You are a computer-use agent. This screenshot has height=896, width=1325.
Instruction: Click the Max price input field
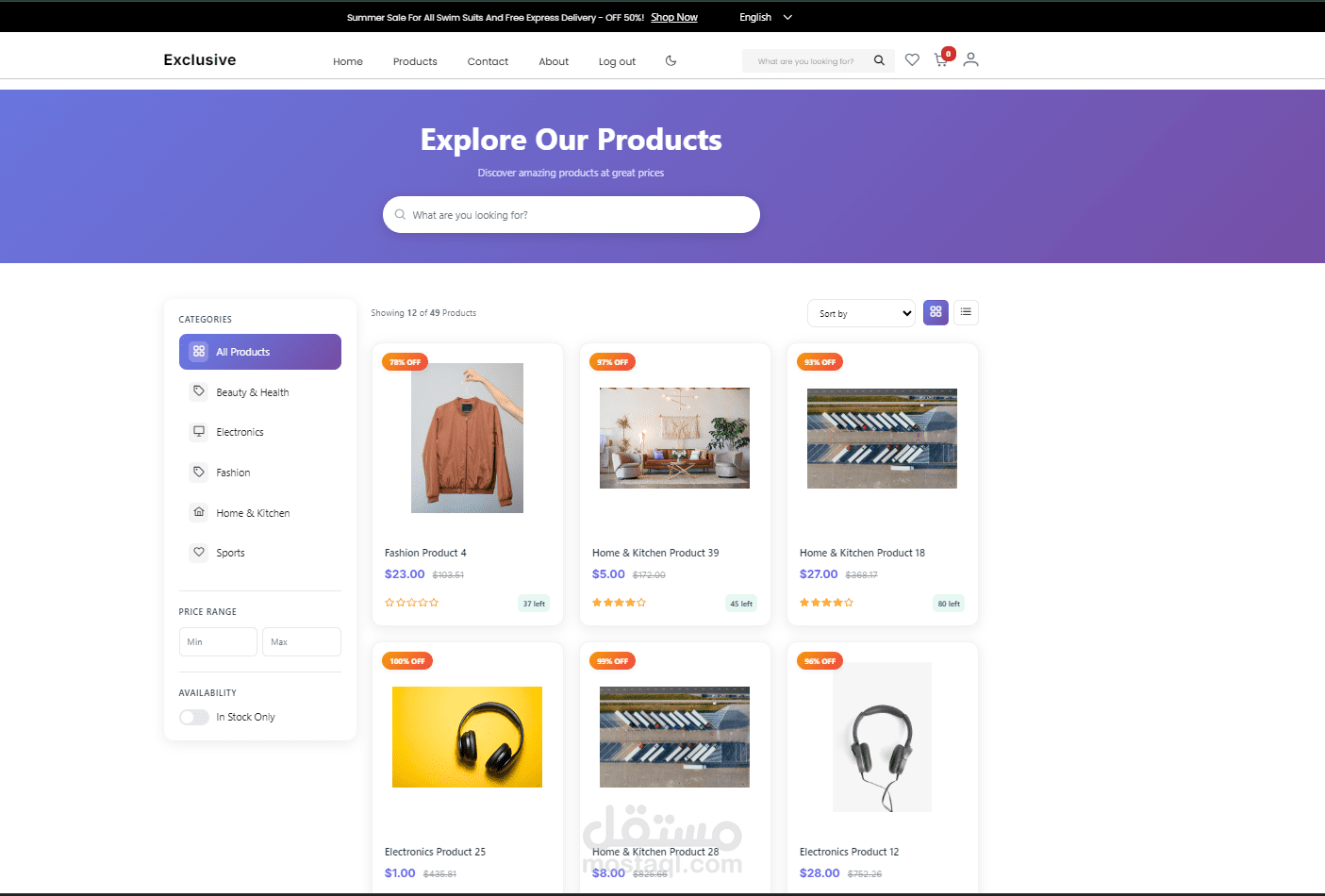[x=302, y=641]
